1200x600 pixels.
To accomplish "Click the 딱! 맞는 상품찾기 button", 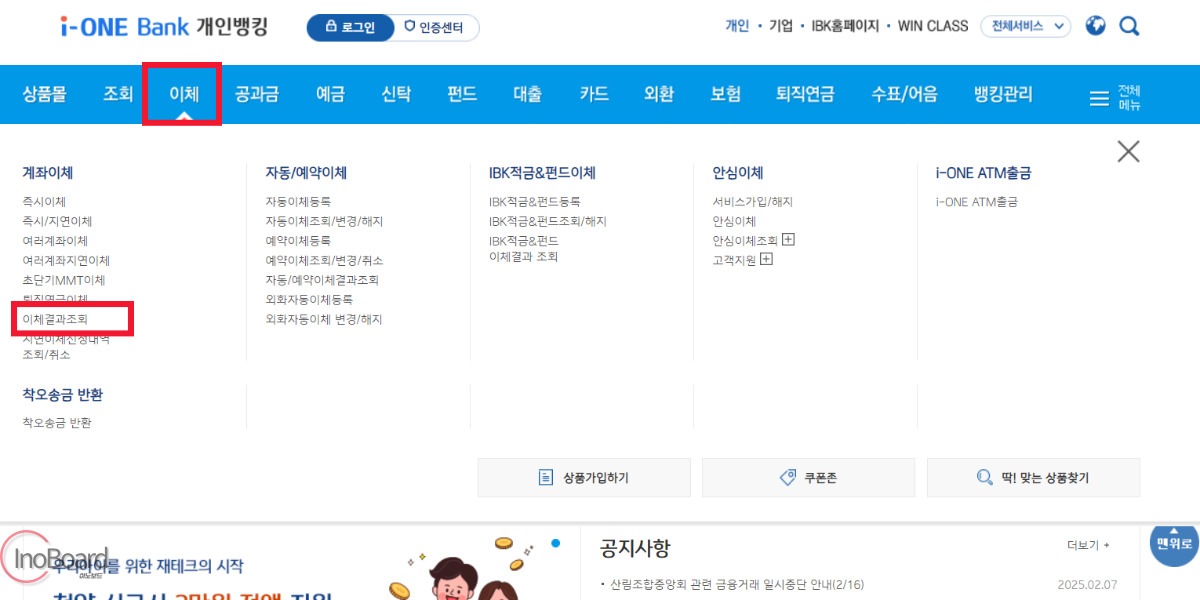I will pyautogui.click(x=1033, y=478).
